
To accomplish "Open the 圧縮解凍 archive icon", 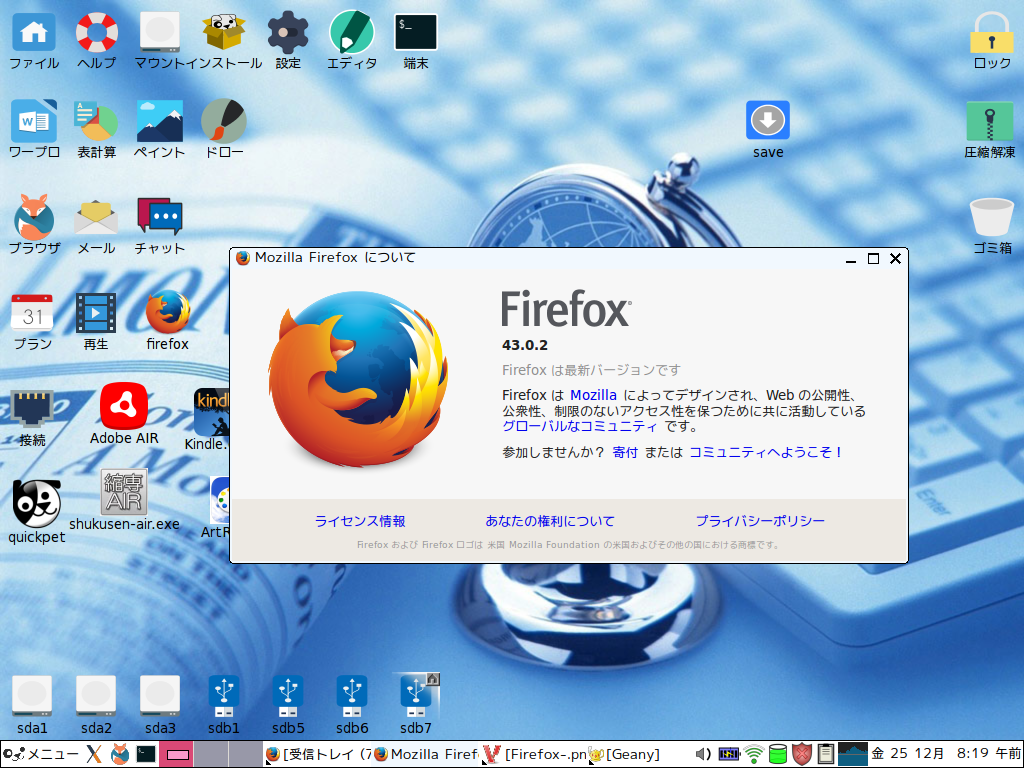I will coord(990,120).
